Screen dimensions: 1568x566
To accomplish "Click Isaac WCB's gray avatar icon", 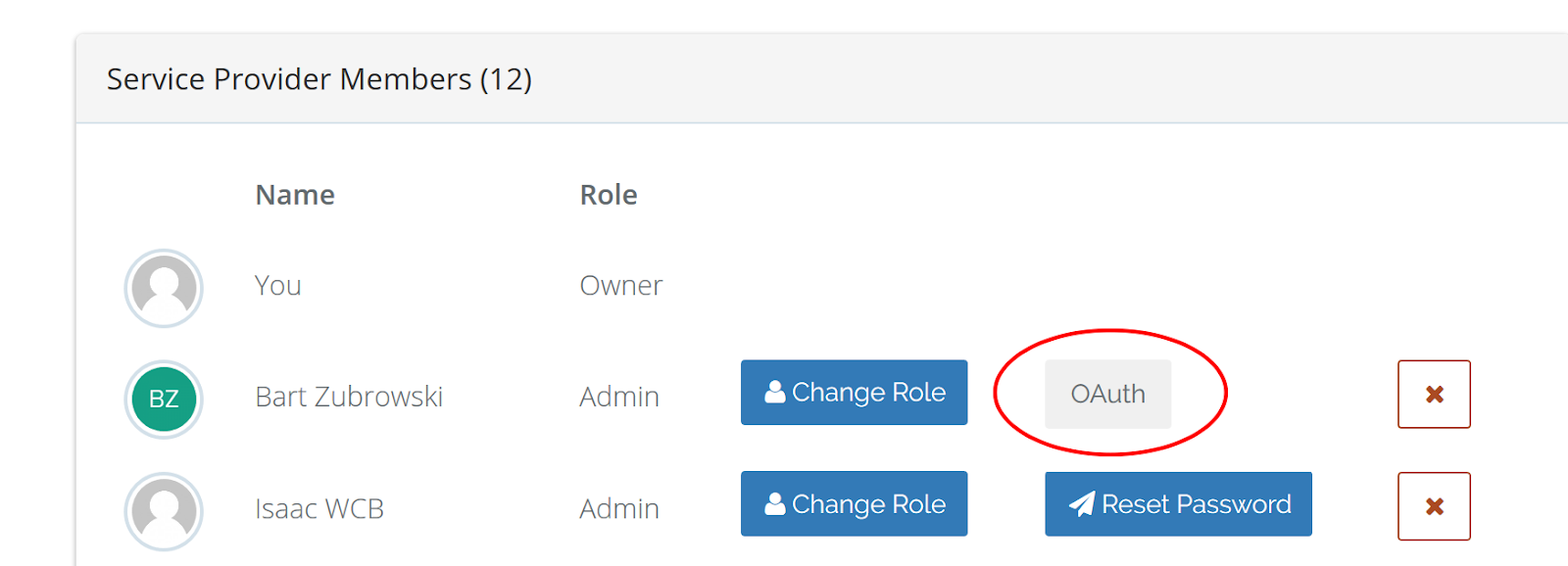I will point(164,511).
